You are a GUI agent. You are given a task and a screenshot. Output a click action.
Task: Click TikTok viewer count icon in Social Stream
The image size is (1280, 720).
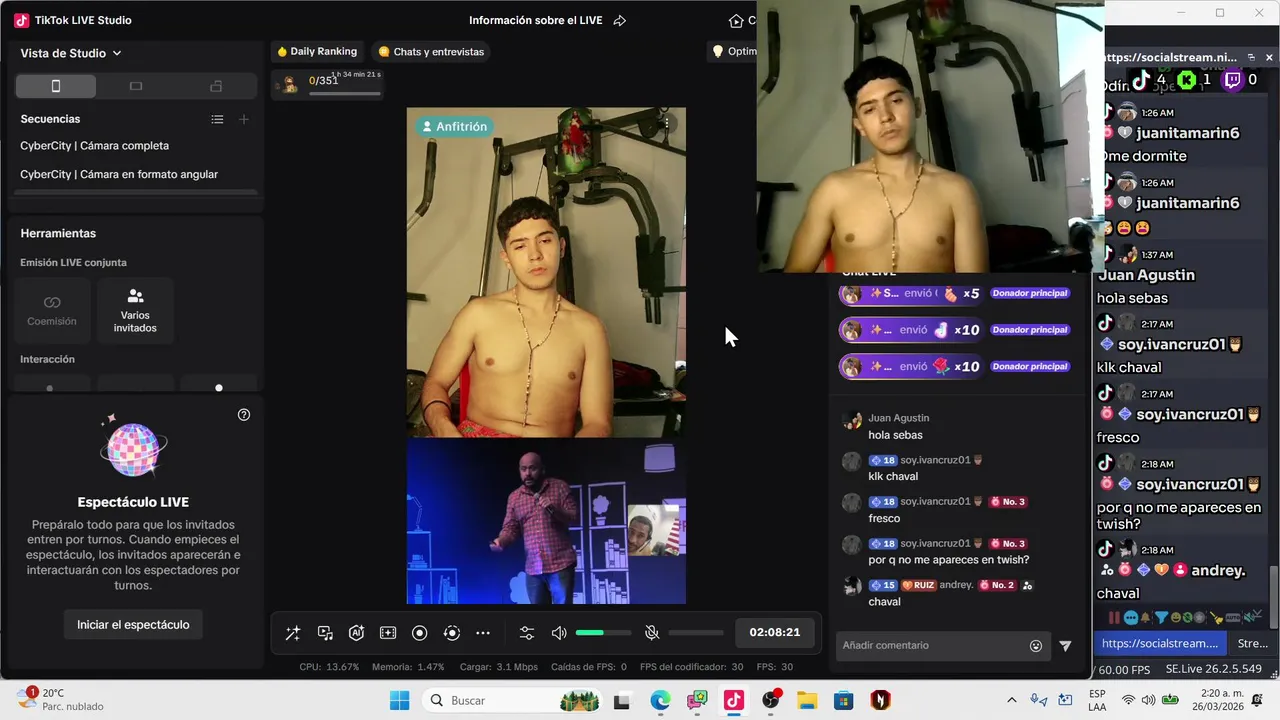click(1141, 80)
